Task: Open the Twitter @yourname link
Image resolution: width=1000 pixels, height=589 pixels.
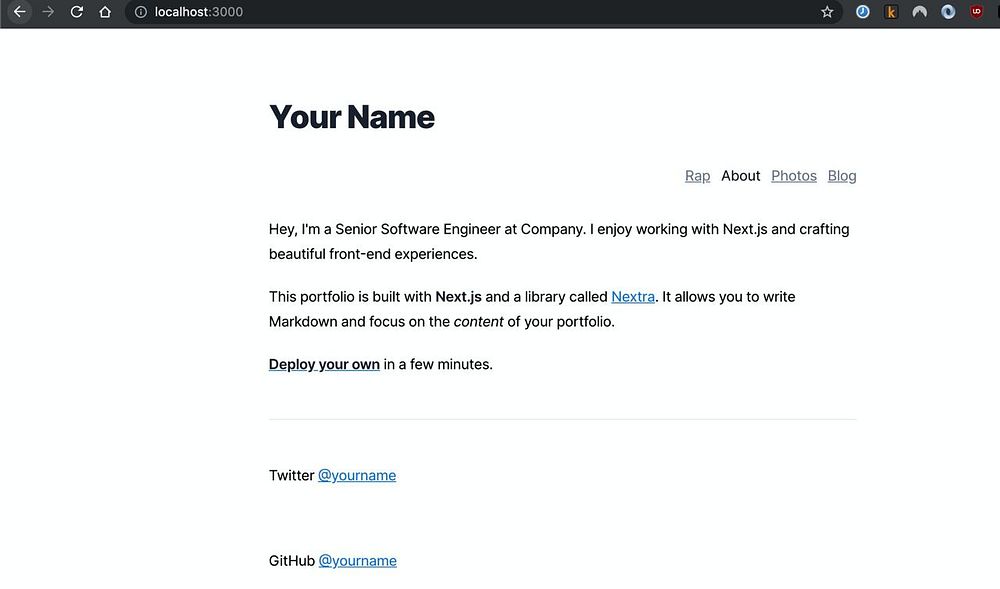Action: tap(357, 476)
